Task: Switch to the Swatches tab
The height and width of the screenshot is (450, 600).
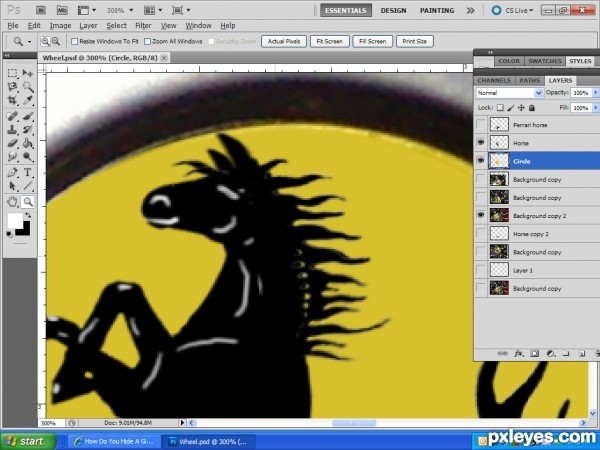Action: pyautogui.click(x=545, y=61)
